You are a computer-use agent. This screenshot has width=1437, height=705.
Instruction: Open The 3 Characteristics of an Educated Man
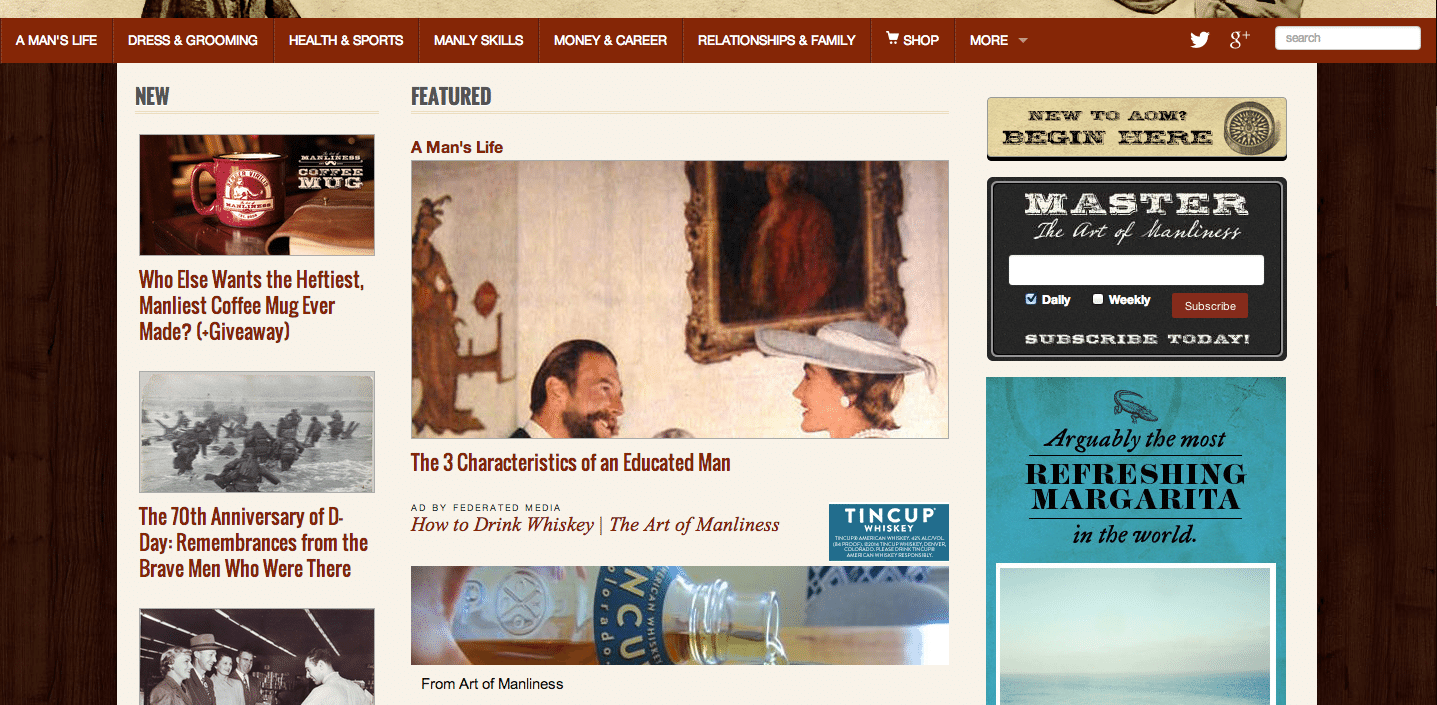(571, 463)
